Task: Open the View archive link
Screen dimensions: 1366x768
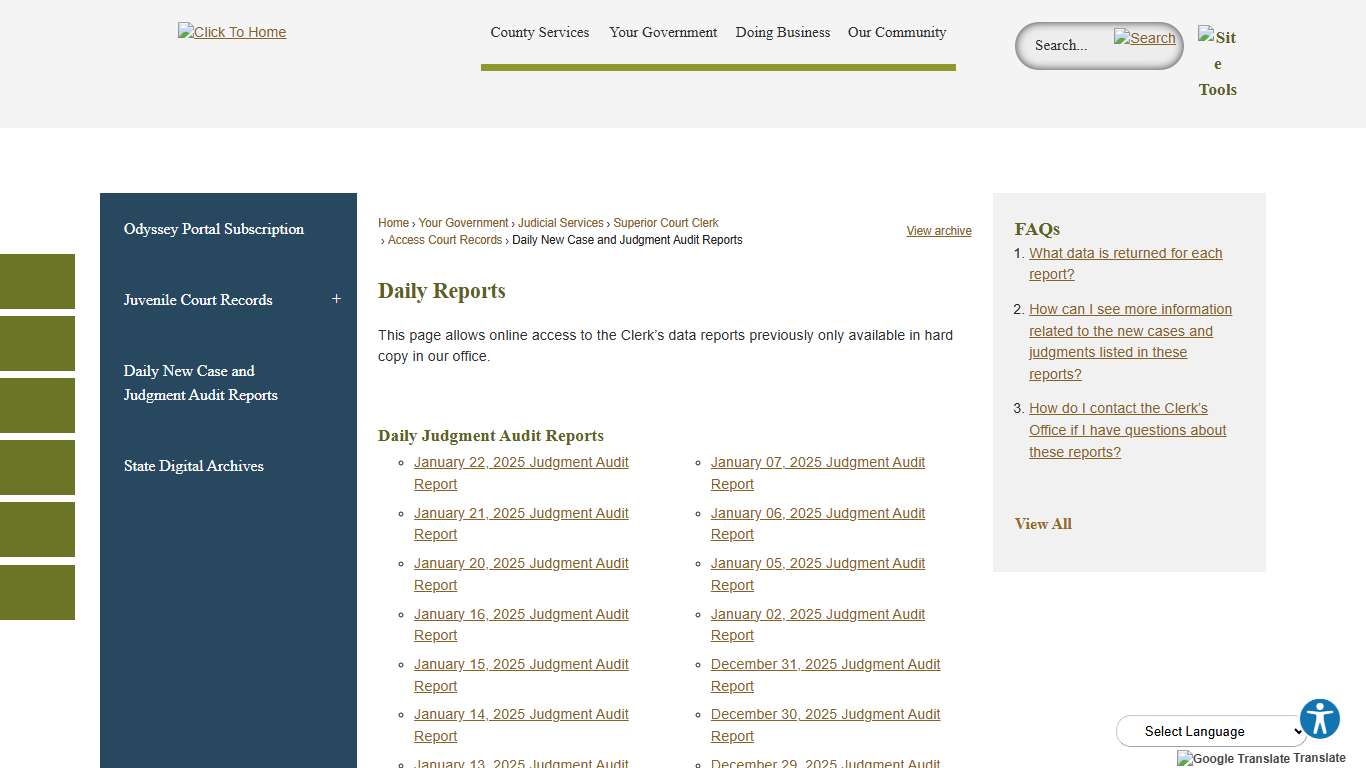Action: pos(938,231)
